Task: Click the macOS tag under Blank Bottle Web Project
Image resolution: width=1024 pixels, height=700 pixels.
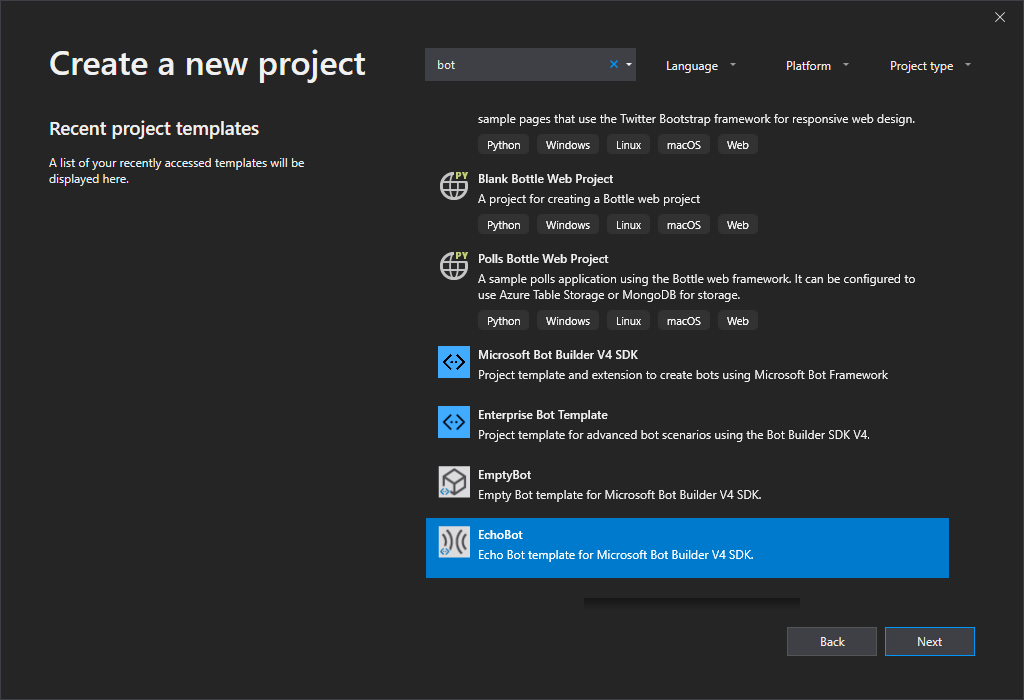Action: (684, 225)
